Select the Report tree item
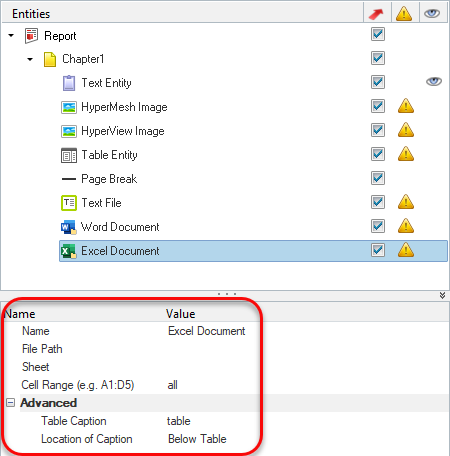The height and width of the screenshot is (456, 450). 60,36
